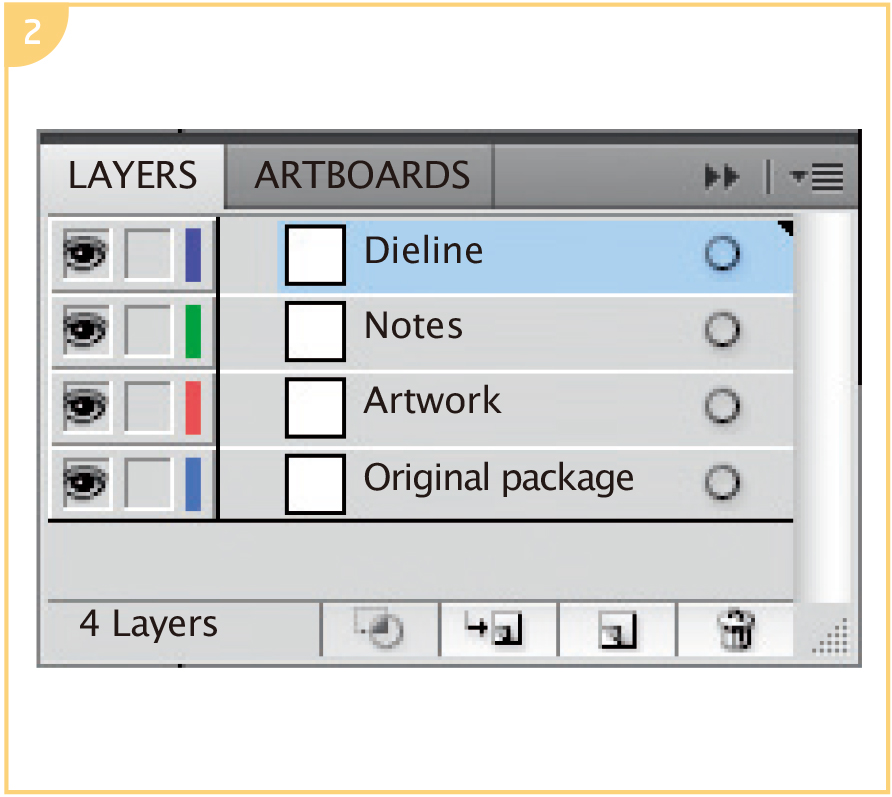
Task: Click the target circle for Artwork layer
Action: (x=722, y=406)
